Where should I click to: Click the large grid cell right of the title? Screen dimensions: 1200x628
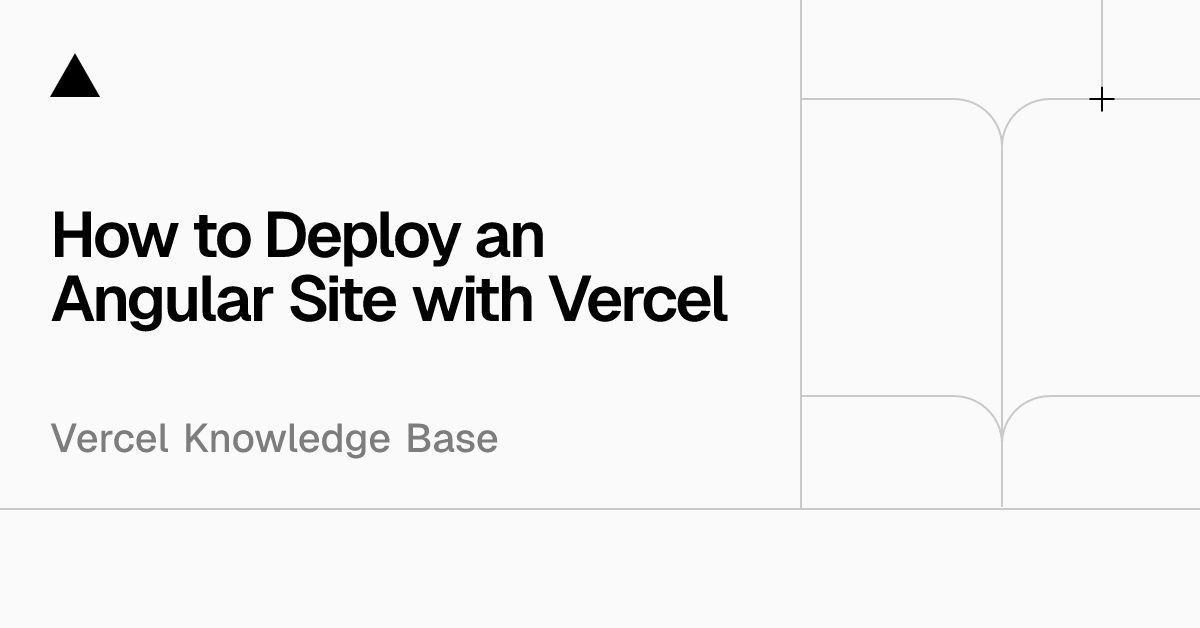click(x=900, y=250)
